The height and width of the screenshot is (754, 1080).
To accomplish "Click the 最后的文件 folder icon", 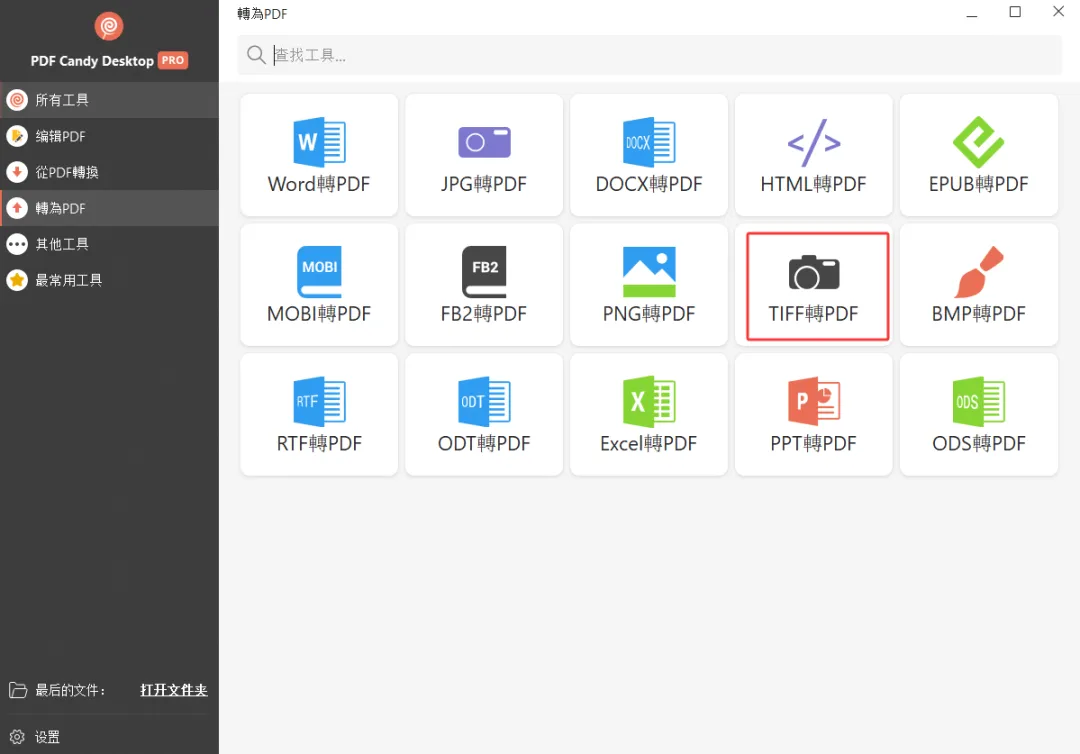I will [18, 690].
